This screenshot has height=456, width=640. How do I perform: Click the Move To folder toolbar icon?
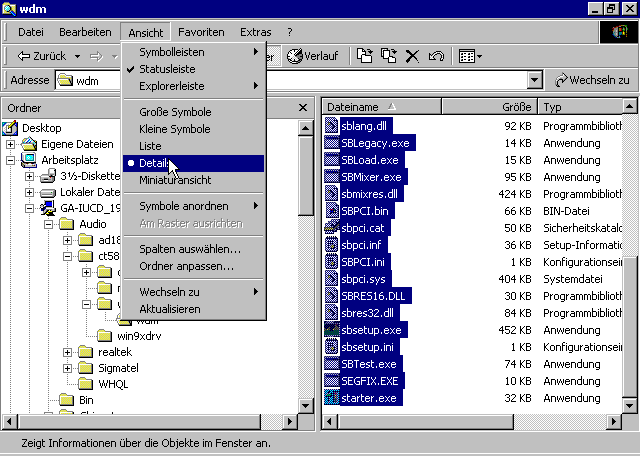point(364,56)
